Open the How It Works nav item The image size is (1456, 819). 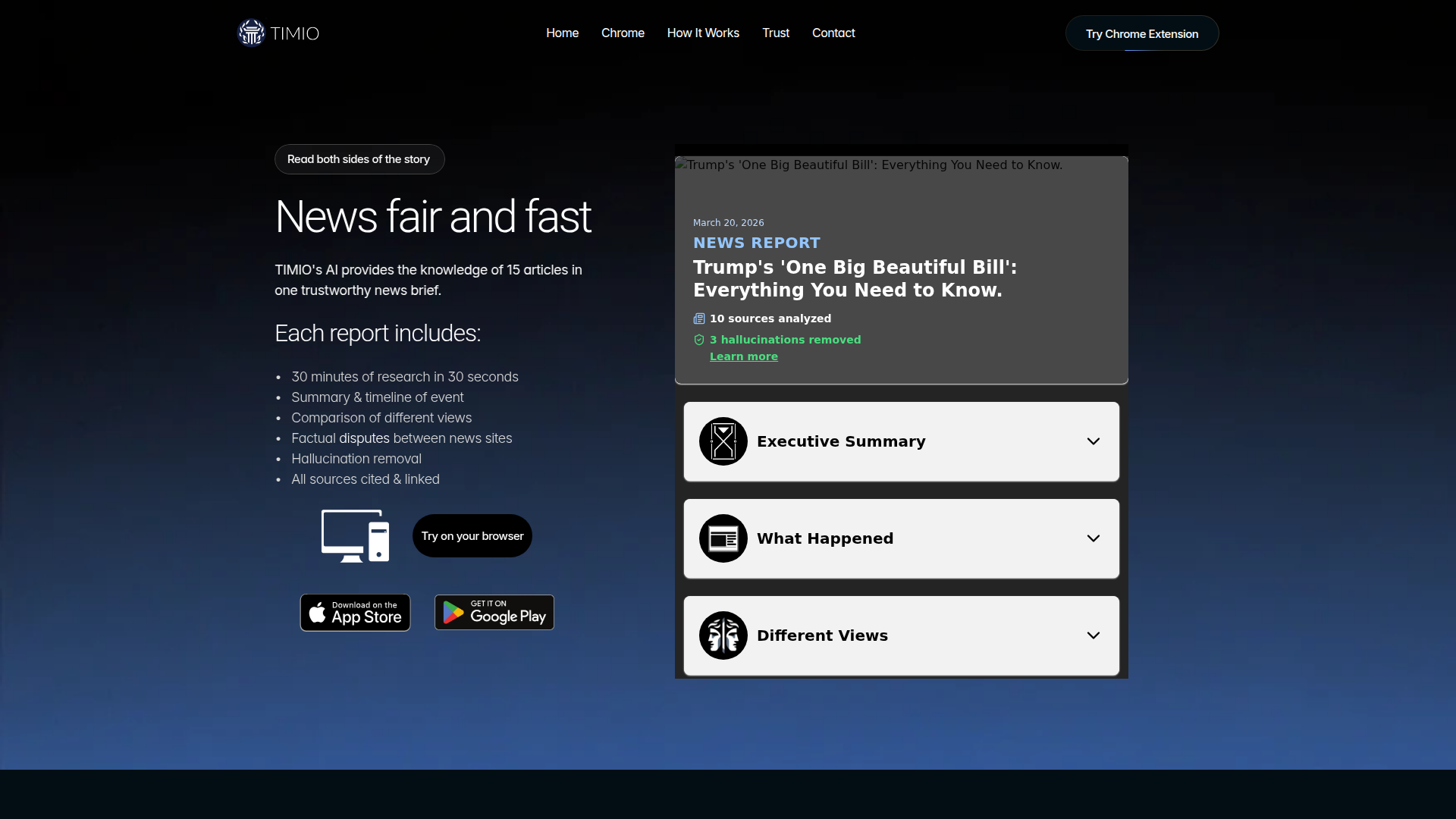pos(703,33)
